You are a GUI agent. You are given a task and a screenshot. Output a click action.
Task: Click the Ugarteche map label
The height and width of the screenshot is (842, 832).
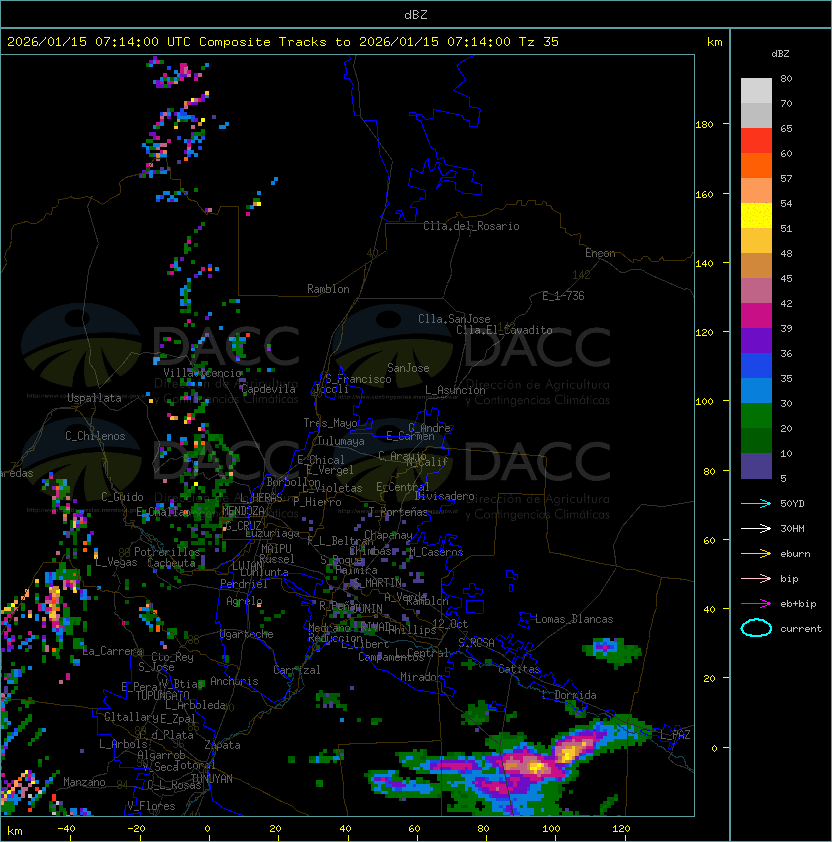247,634
